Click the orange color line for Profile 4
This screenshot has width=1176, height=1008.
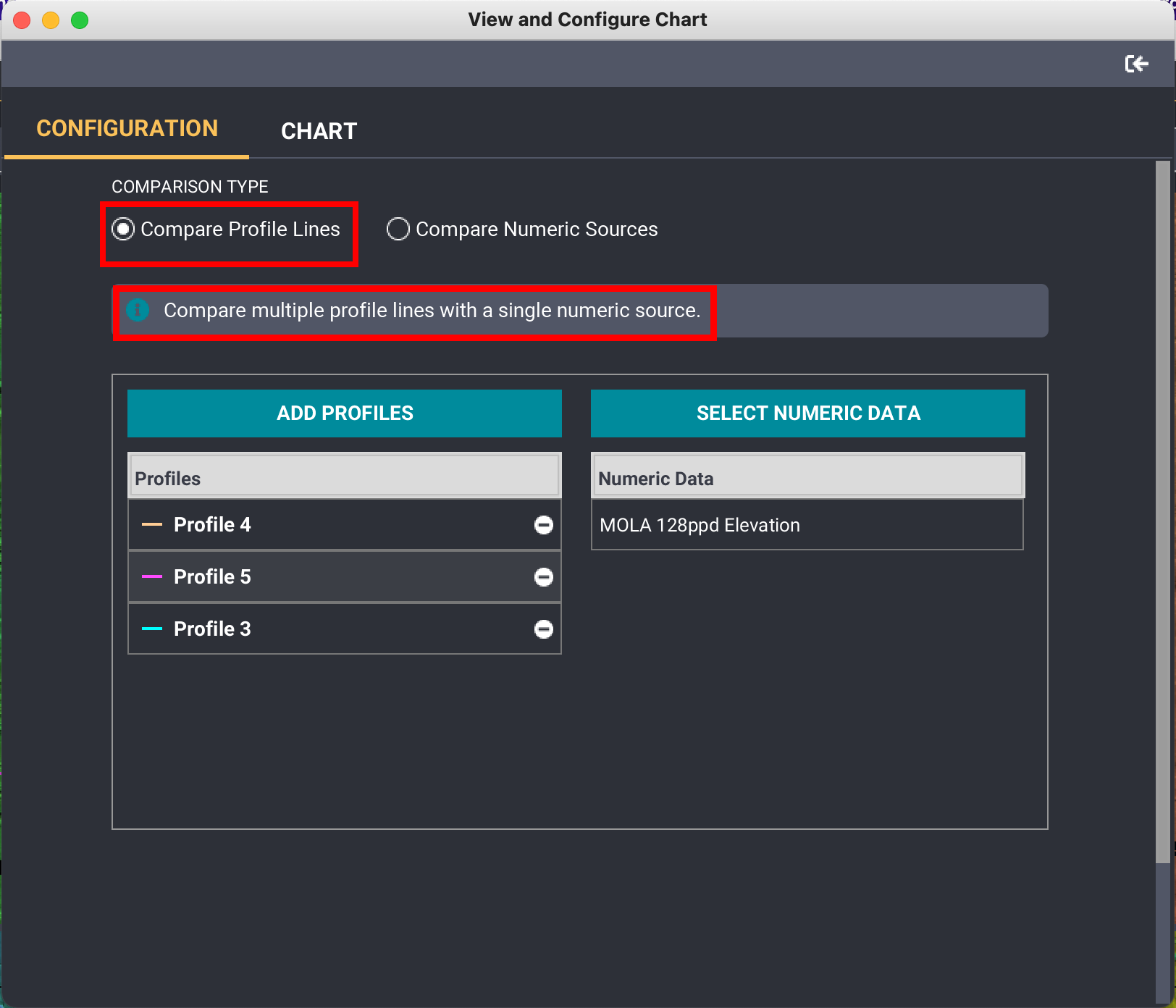[152, 524]
